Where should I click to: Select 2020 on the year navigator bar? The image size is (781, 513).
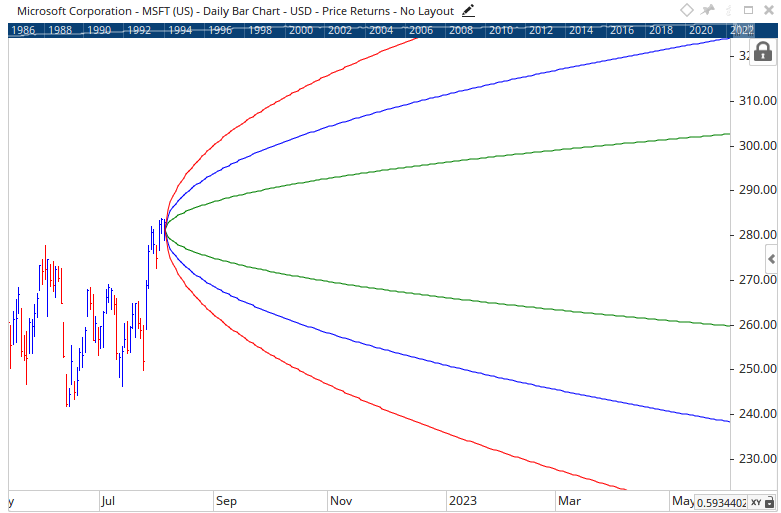pos(701,30)
